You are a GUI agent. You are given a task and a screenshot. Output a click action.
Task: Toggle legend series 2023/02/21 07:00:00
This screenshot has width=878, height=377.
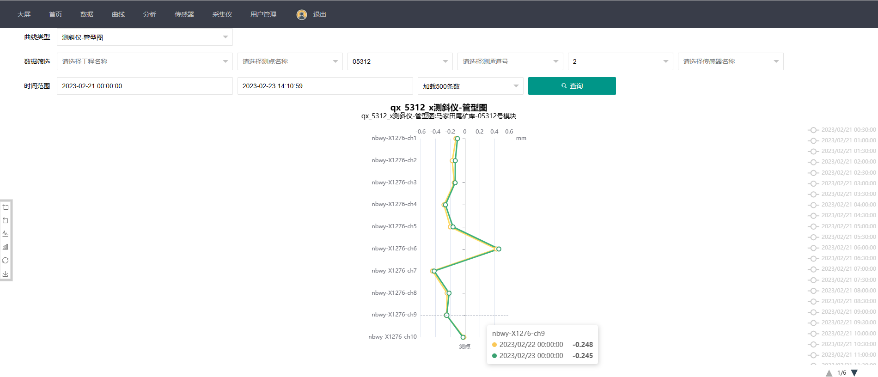pyautogui.click(x=842, y=269)
